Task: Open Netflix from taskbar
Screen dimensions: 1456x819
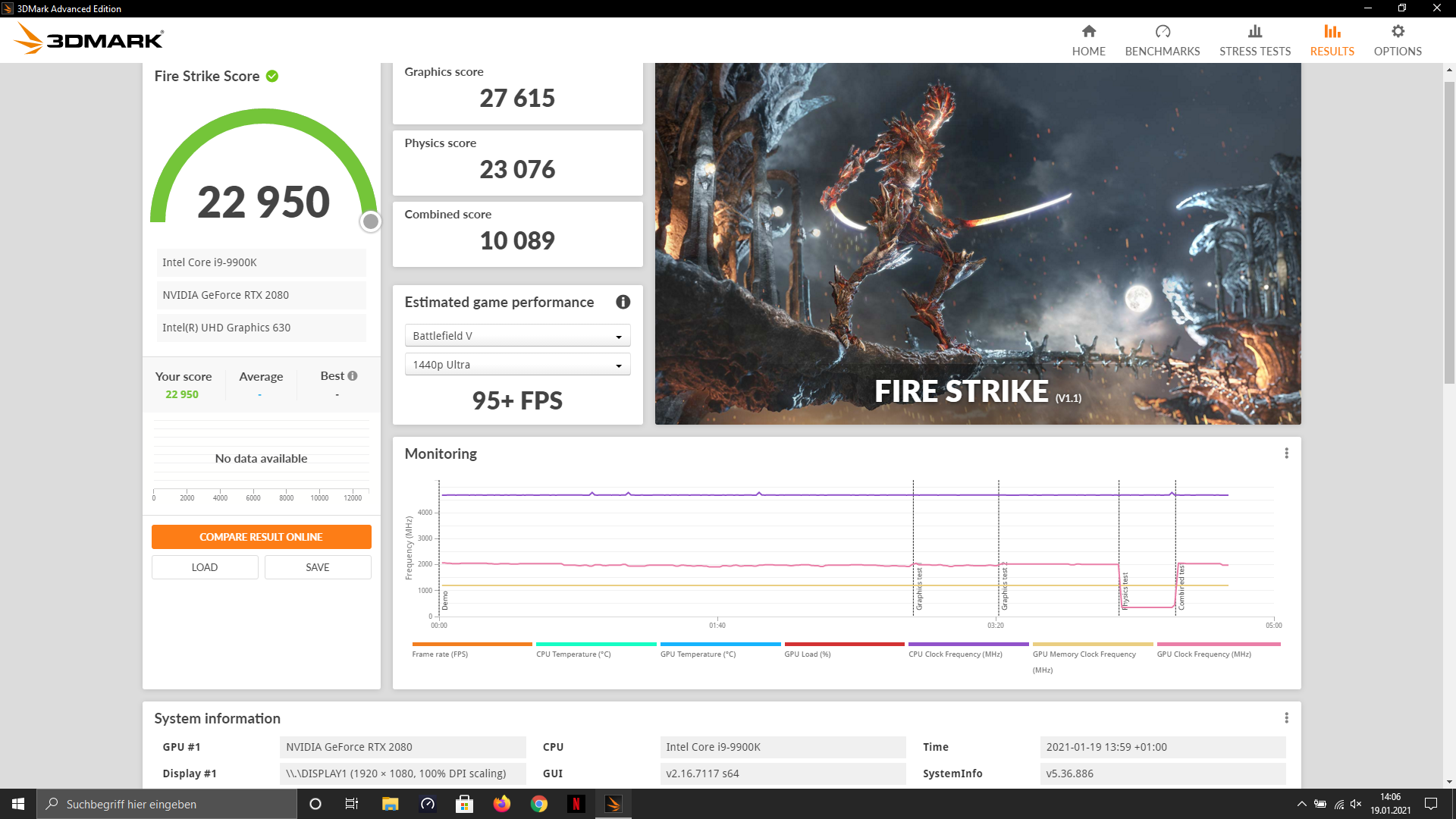Action: [x=576, y=804]
